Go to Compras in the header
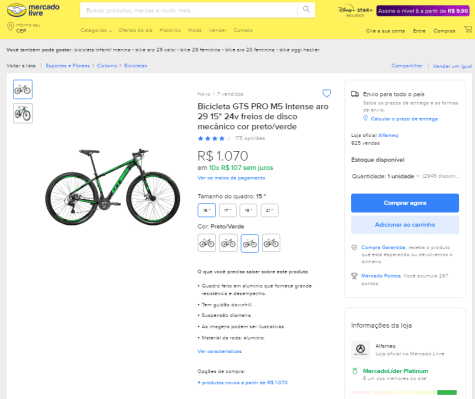The width and height of the screenshot is (475, 399). point(444,31)
